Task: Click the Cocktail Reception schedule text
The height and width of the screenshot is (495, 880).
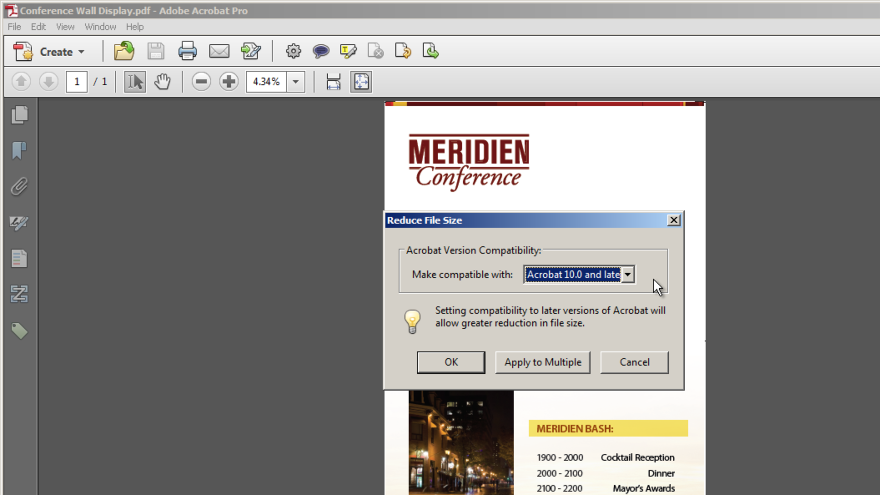Action: point(638,457)
